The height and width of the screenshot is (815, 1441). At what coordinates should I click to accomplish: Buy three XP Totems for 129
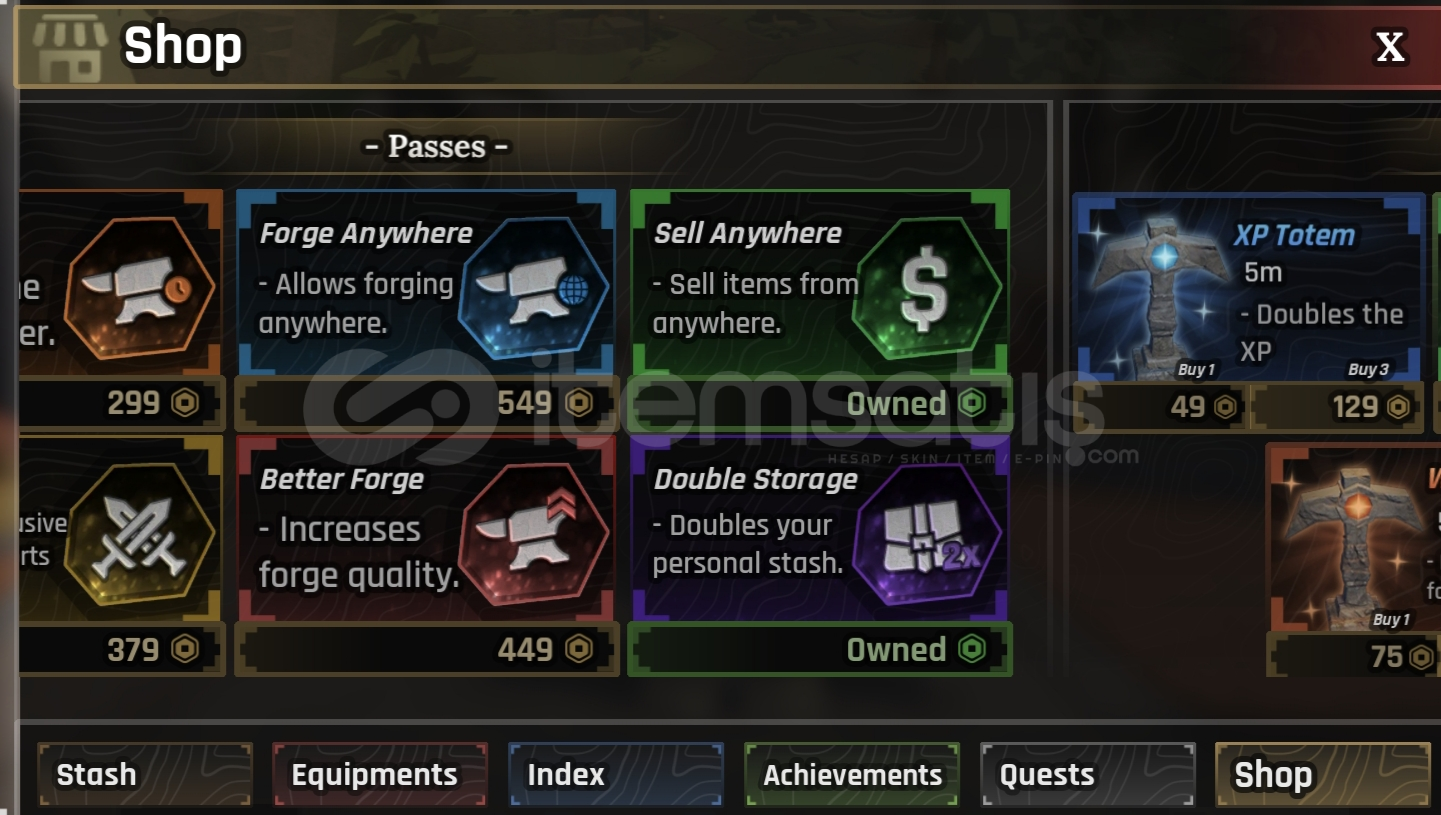click(x=1337, y=407)
